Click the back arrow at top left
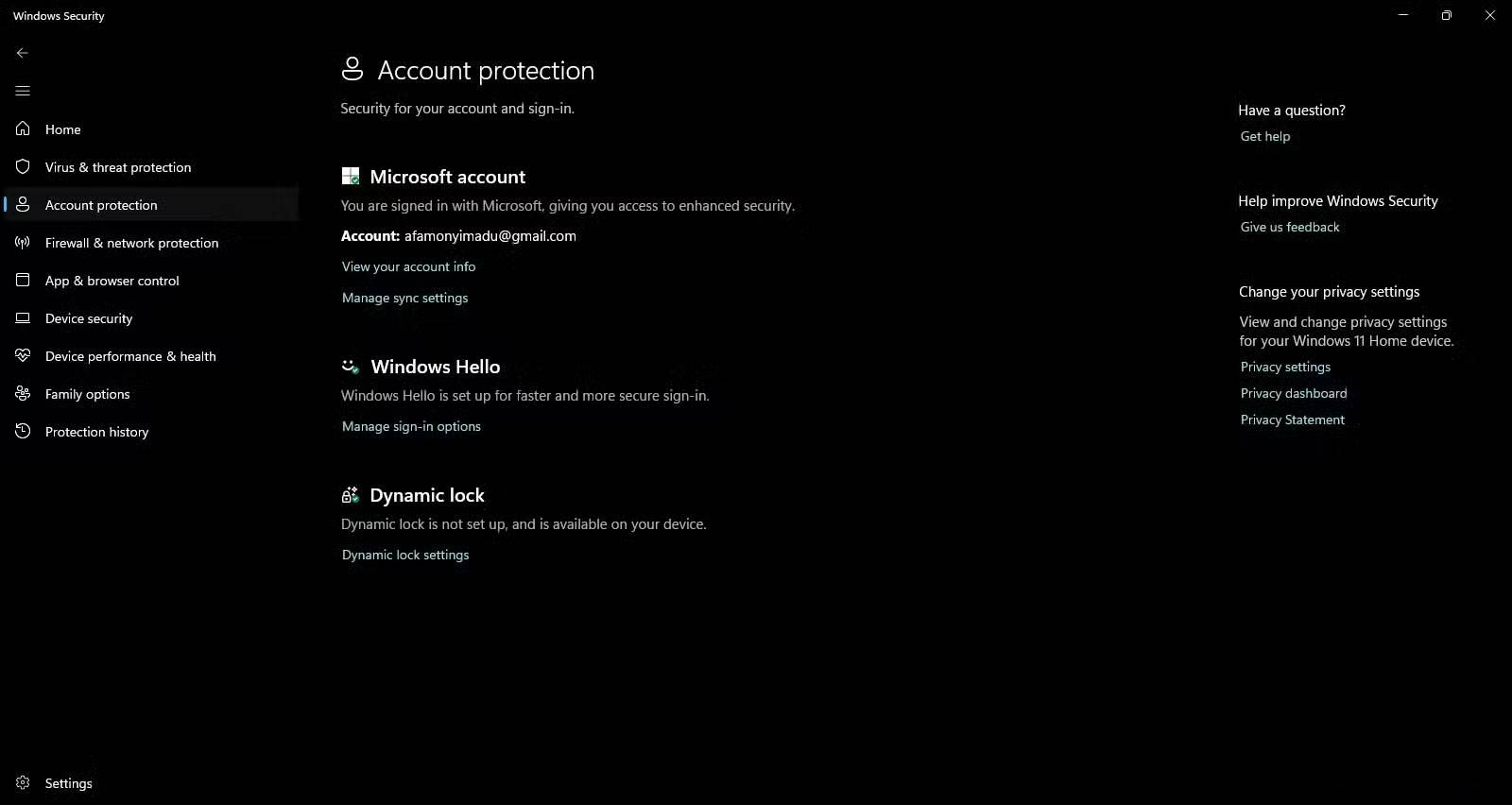Image resolution: width=1512 pixels, height=805 pixels. [23, 53]
